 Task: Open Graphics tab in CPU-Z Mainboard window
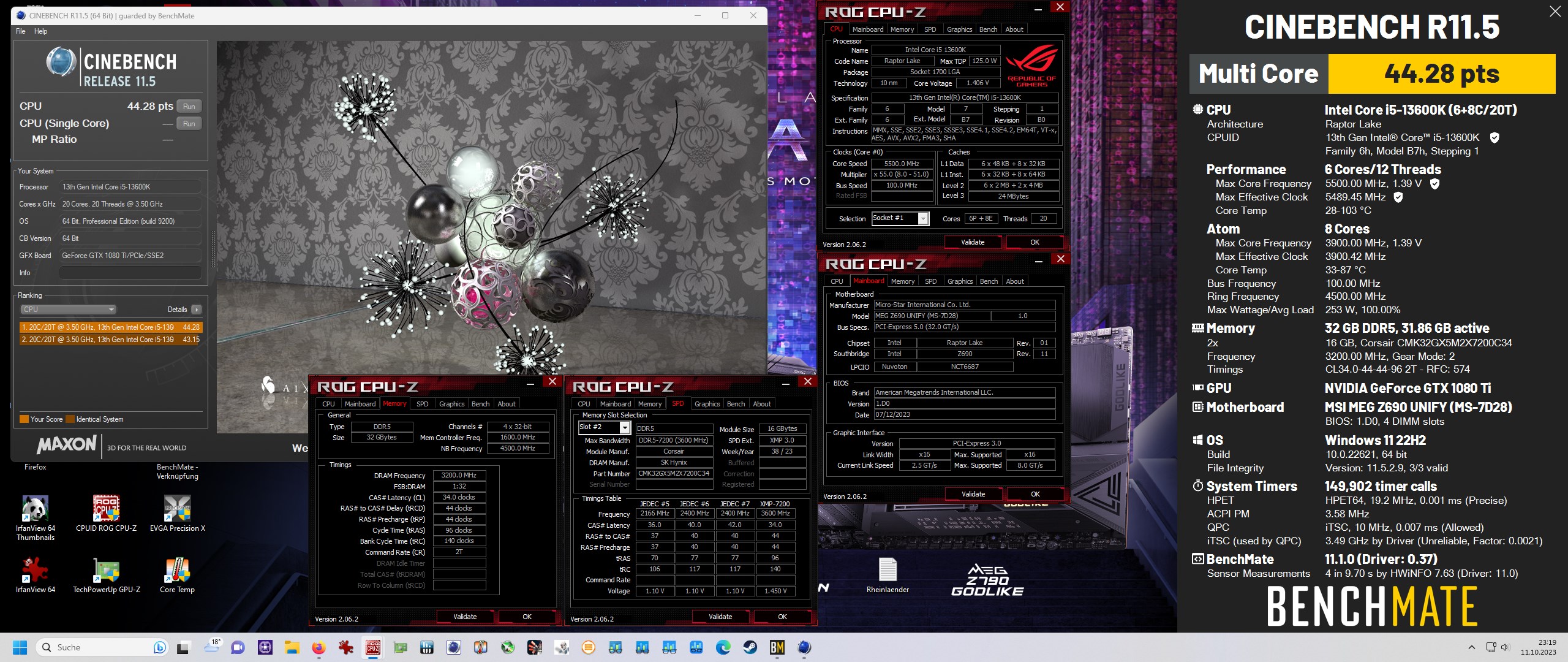(x=960, y=281)
